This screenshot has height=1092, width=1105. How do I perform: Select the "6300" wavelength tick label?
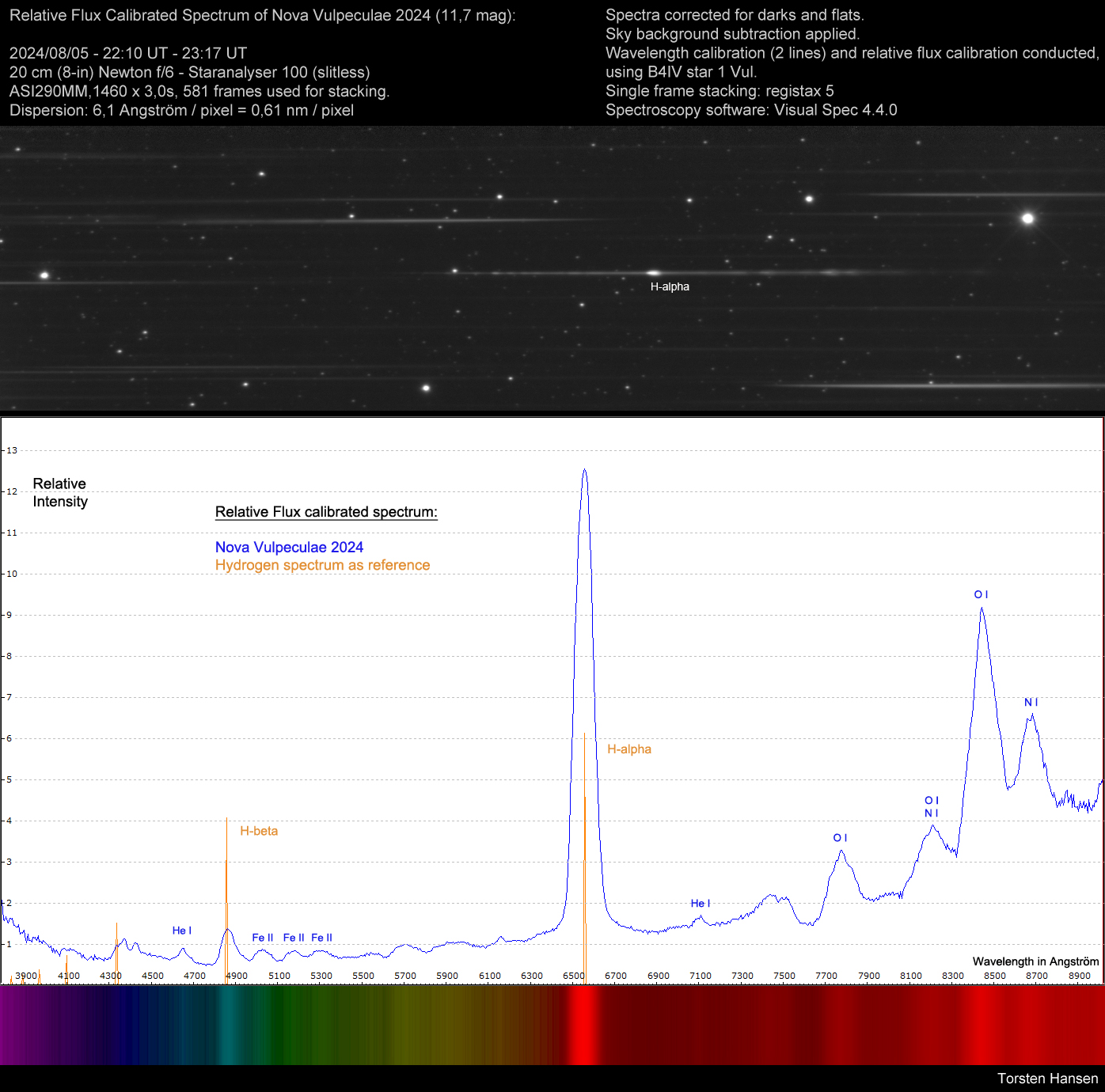pos(532,976)
